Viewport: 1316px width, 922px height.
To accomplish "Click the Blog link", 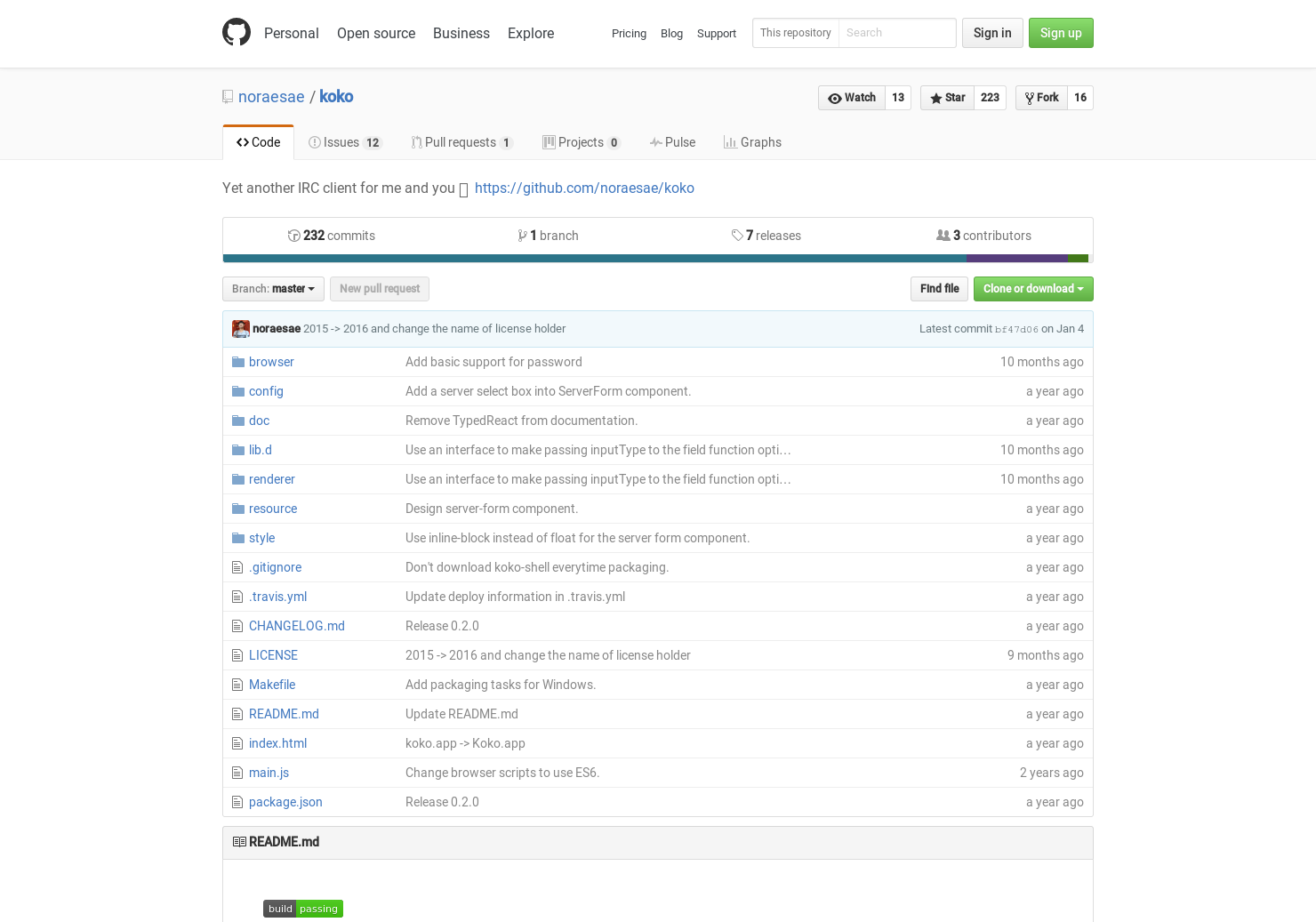I will tap(671, 34).
